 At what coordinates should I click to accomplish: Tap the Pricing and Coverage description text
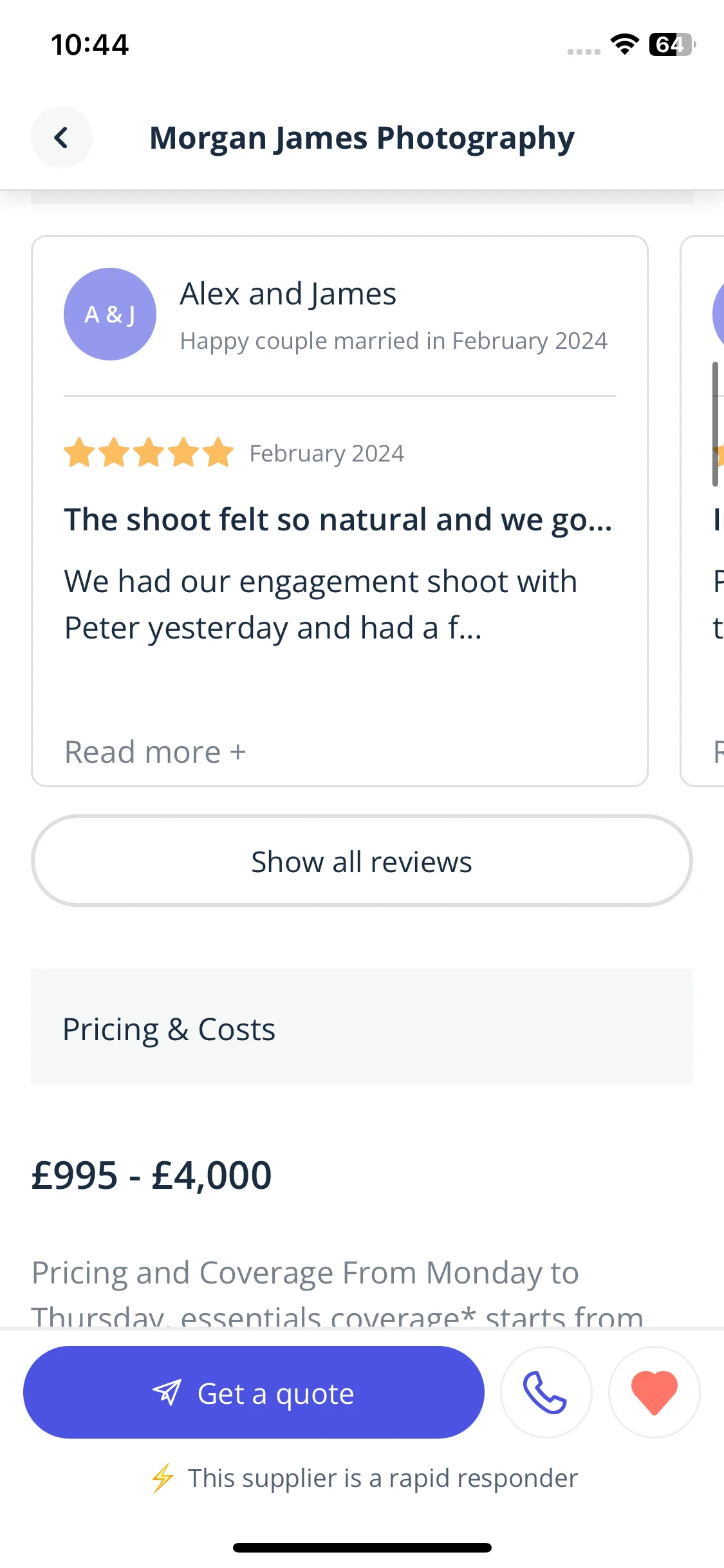pyautogui.click(x=338, y=1291)
